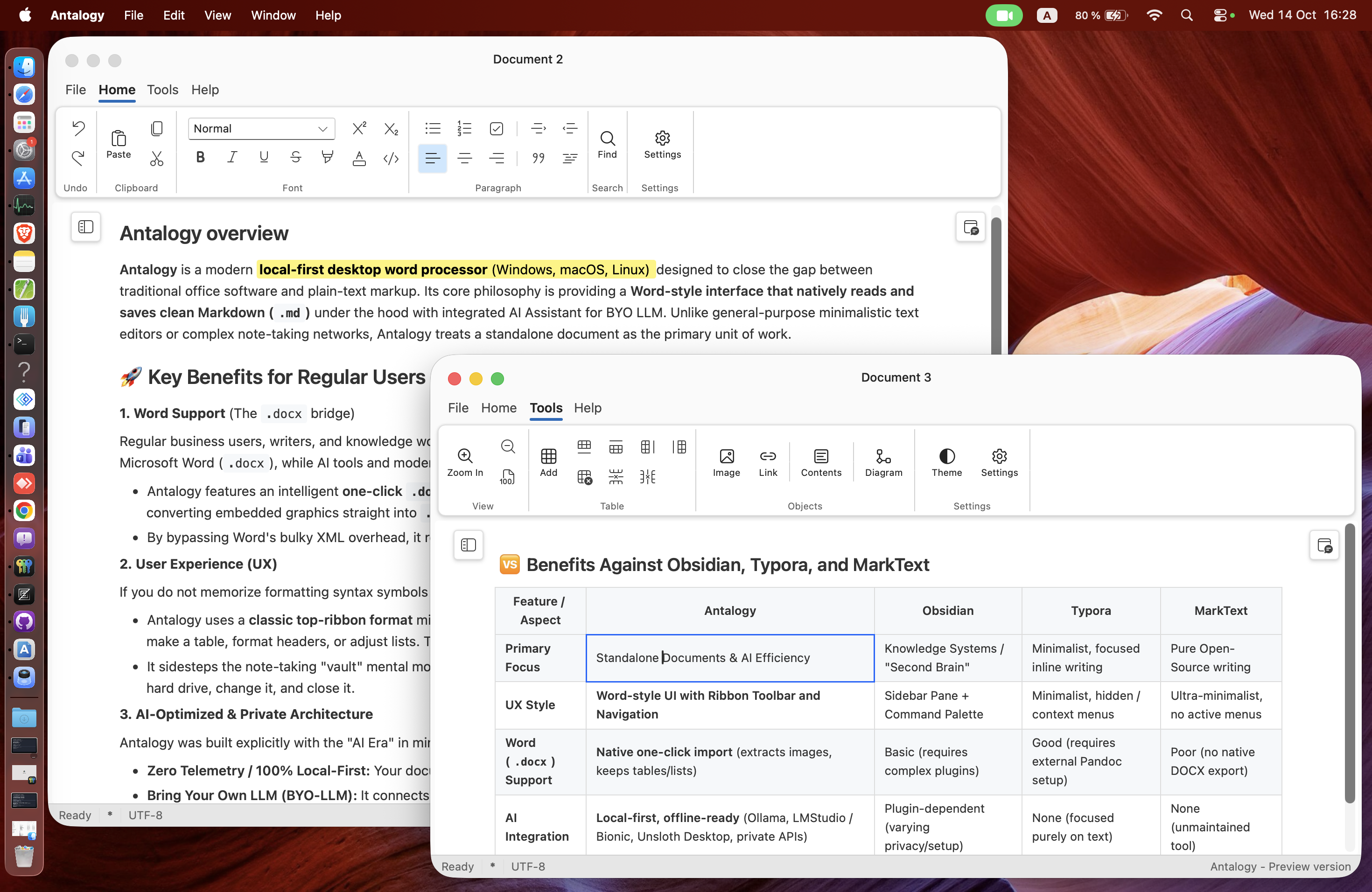Click Contents in Document 3 ribbon
Image resolution: width=1372 pixels, height=892 pixels.
(821, 463)
